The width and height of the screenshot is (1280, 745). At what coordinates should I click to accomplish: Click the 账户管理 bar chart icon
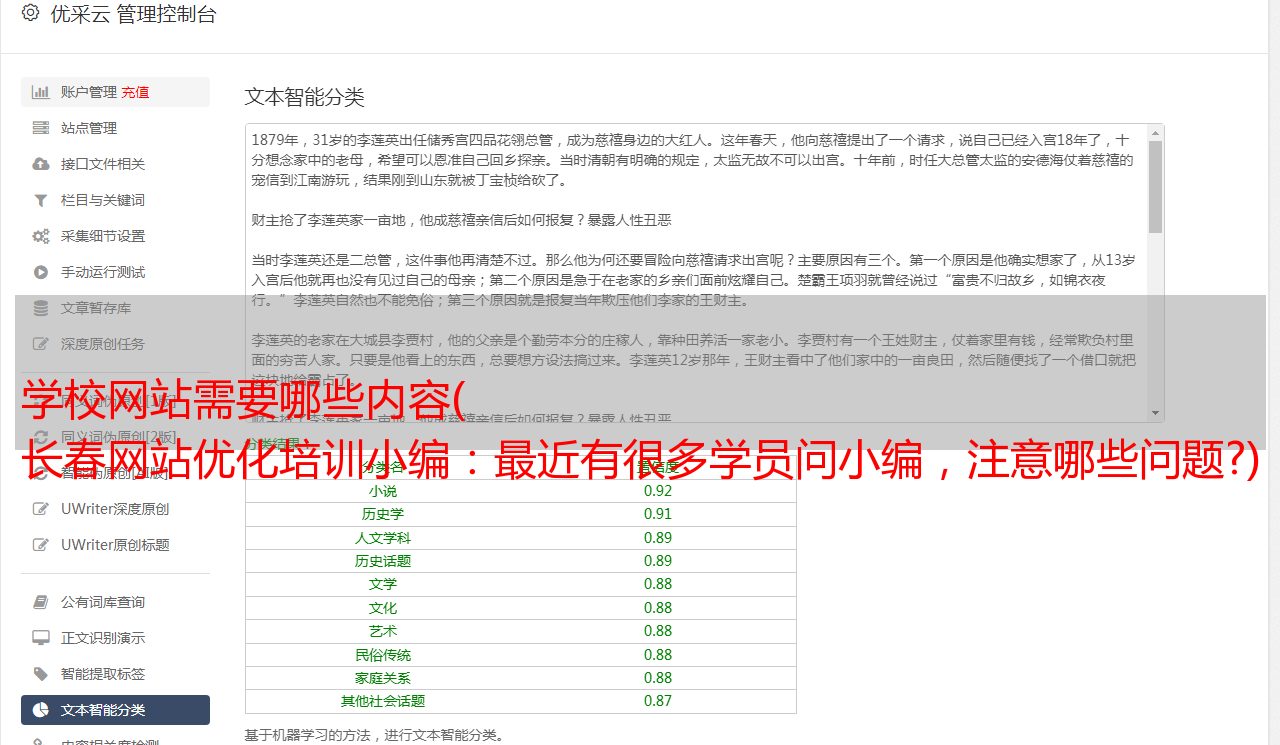click(x=41, y=92)
